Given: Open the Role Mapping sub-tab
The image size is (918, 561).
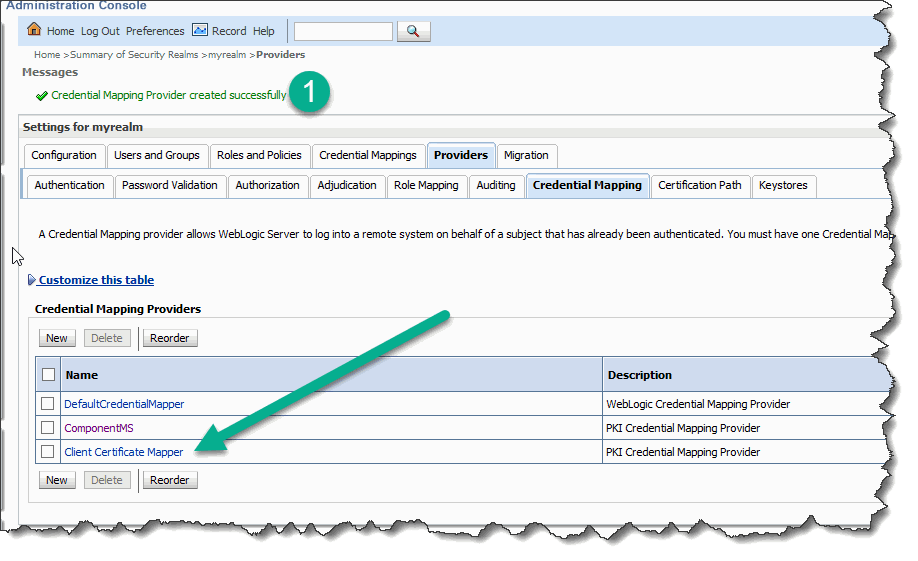Looking at the screenshot, I should pos(426,186).
